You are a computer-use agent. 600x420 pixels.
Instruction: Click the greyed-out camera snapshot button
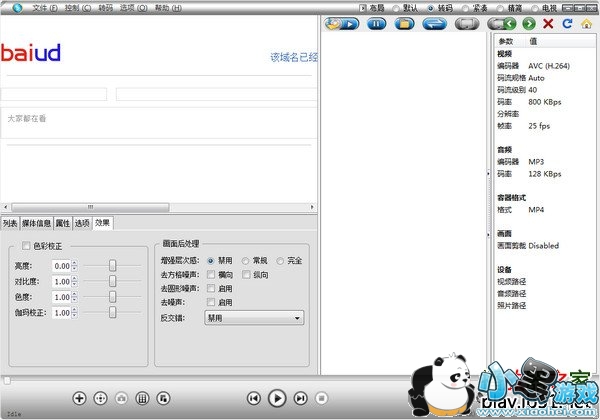[121, 398]
